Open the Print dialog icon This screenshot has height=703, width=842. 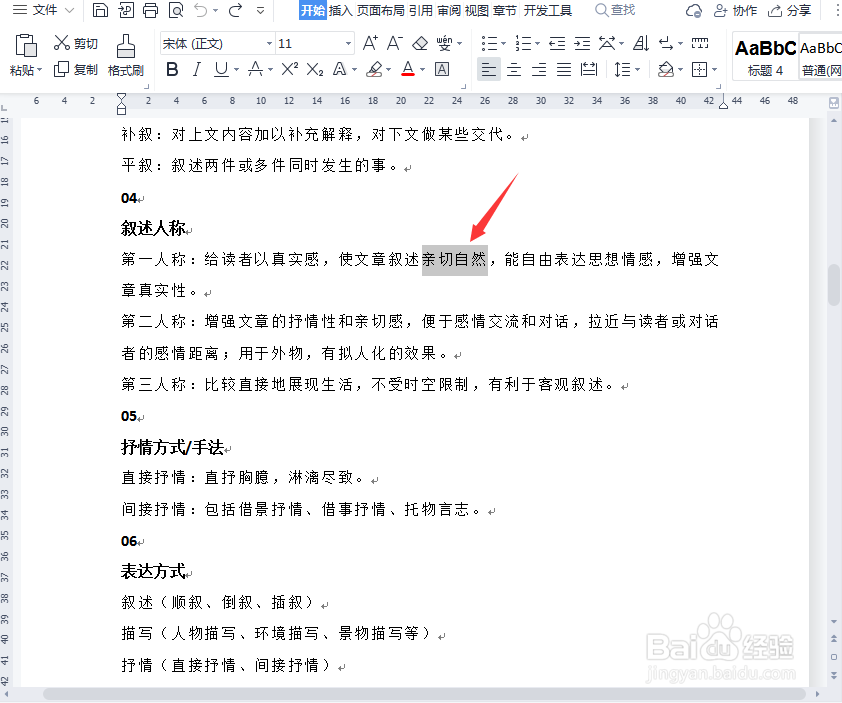pyautogui.click(x=150, y=11)
